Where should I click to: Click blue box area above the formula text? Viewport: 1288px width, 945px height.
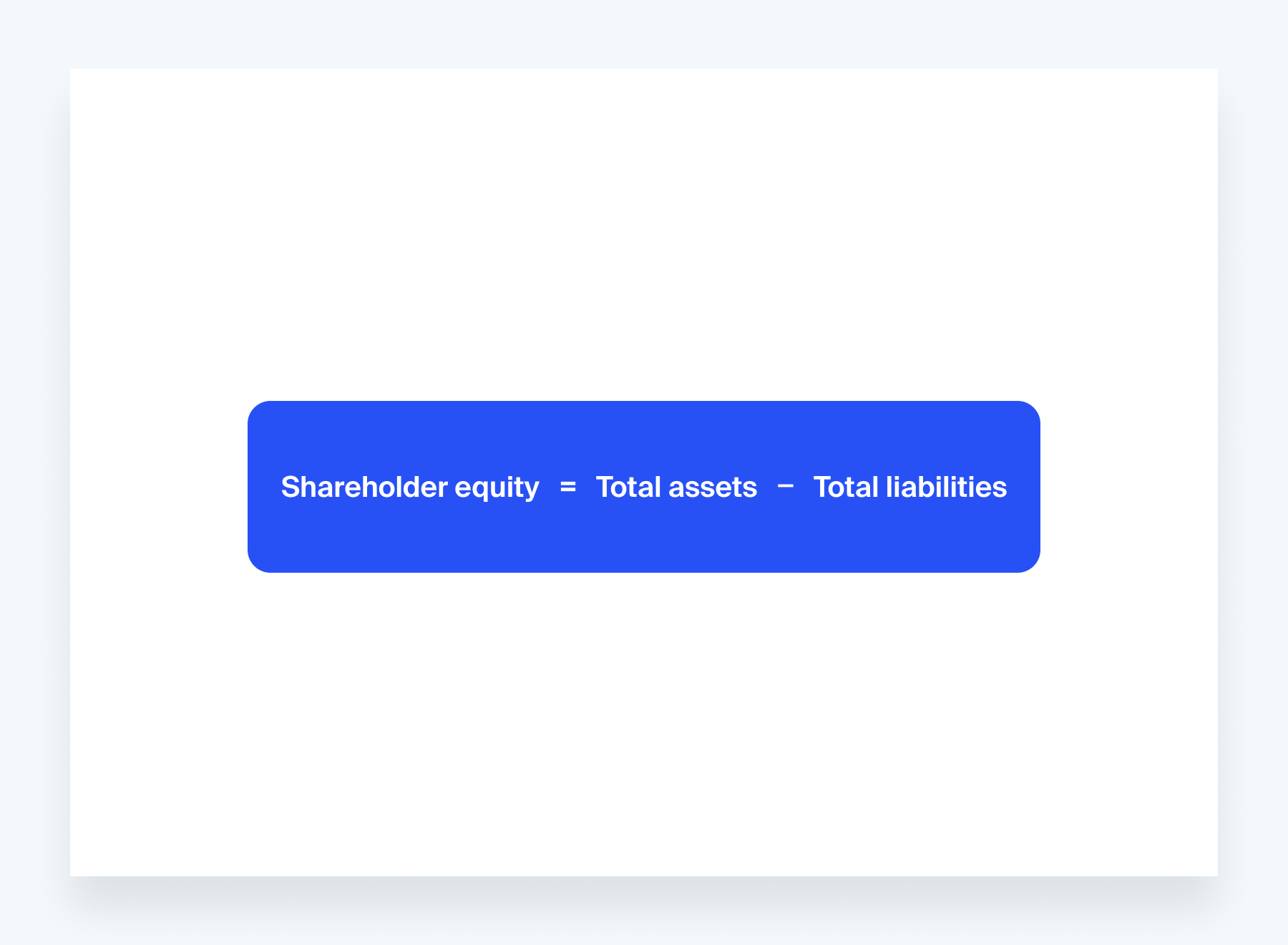pos(644,433)
